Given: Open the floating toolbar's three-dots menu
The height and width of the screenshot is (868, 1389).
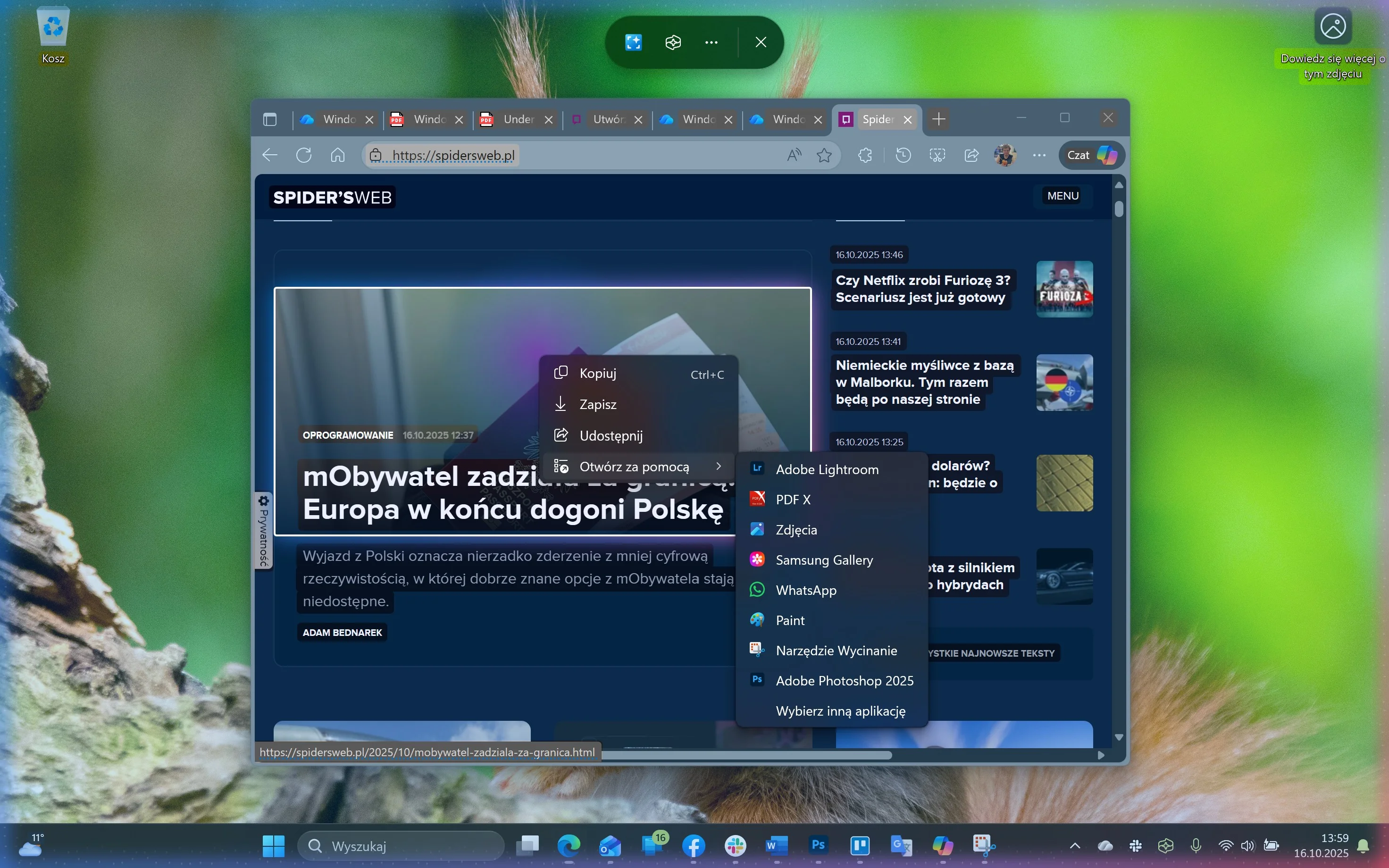Looking at the screenshot, I should point(711,42).
